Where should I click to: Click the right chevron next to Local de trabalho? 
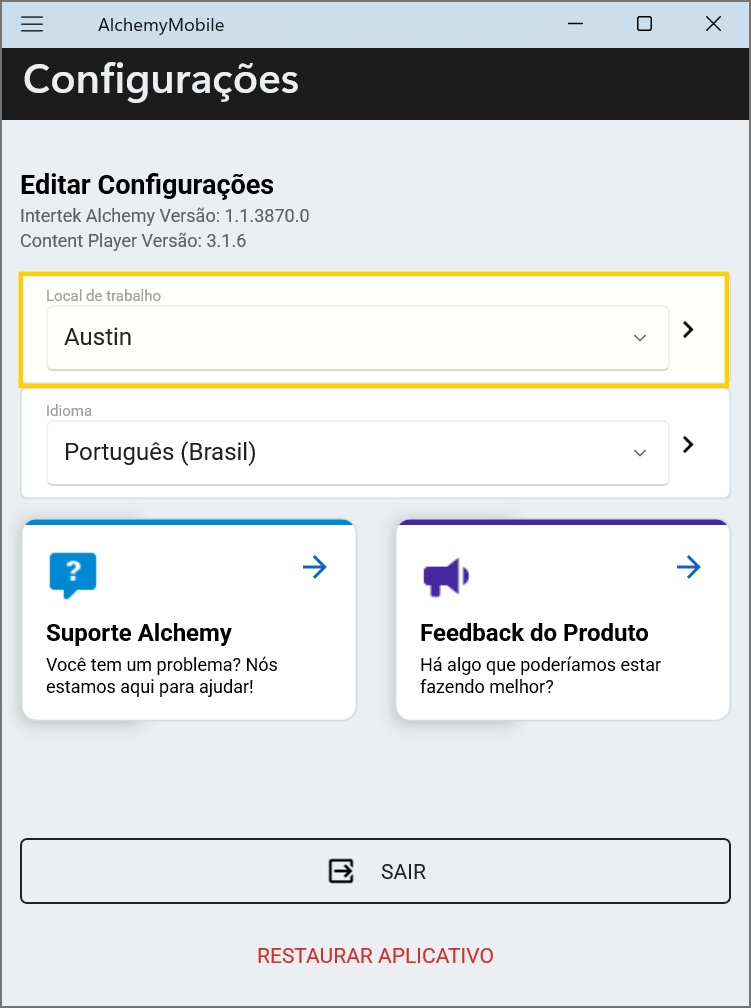tap(688, 330)
